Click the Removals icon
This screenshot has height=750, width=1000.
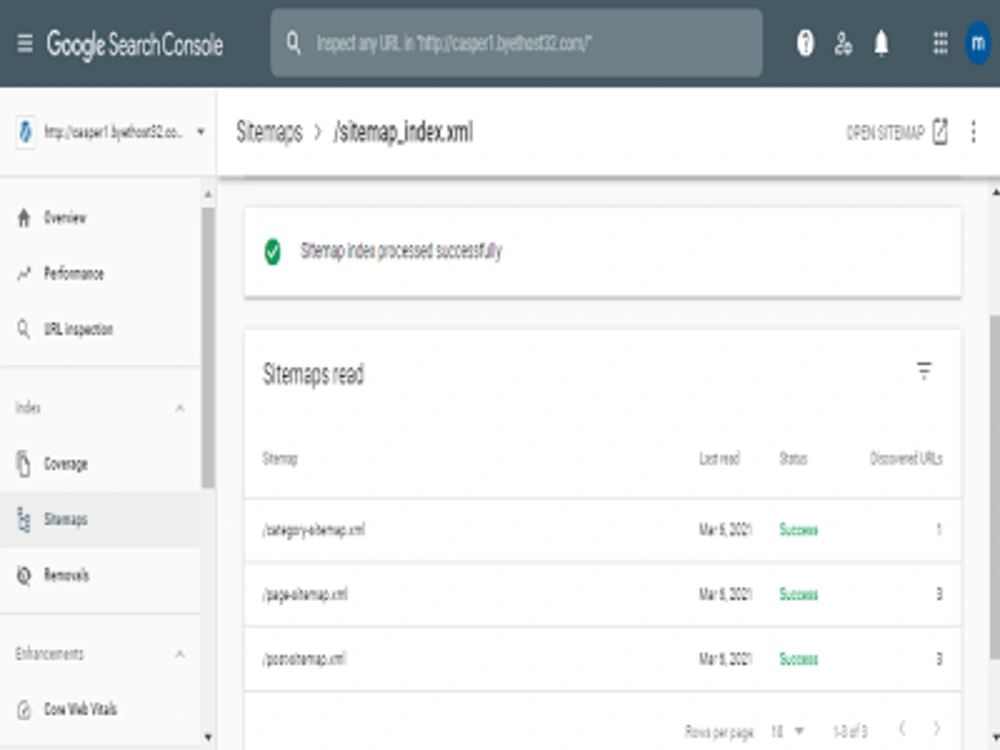click(24, 575)
